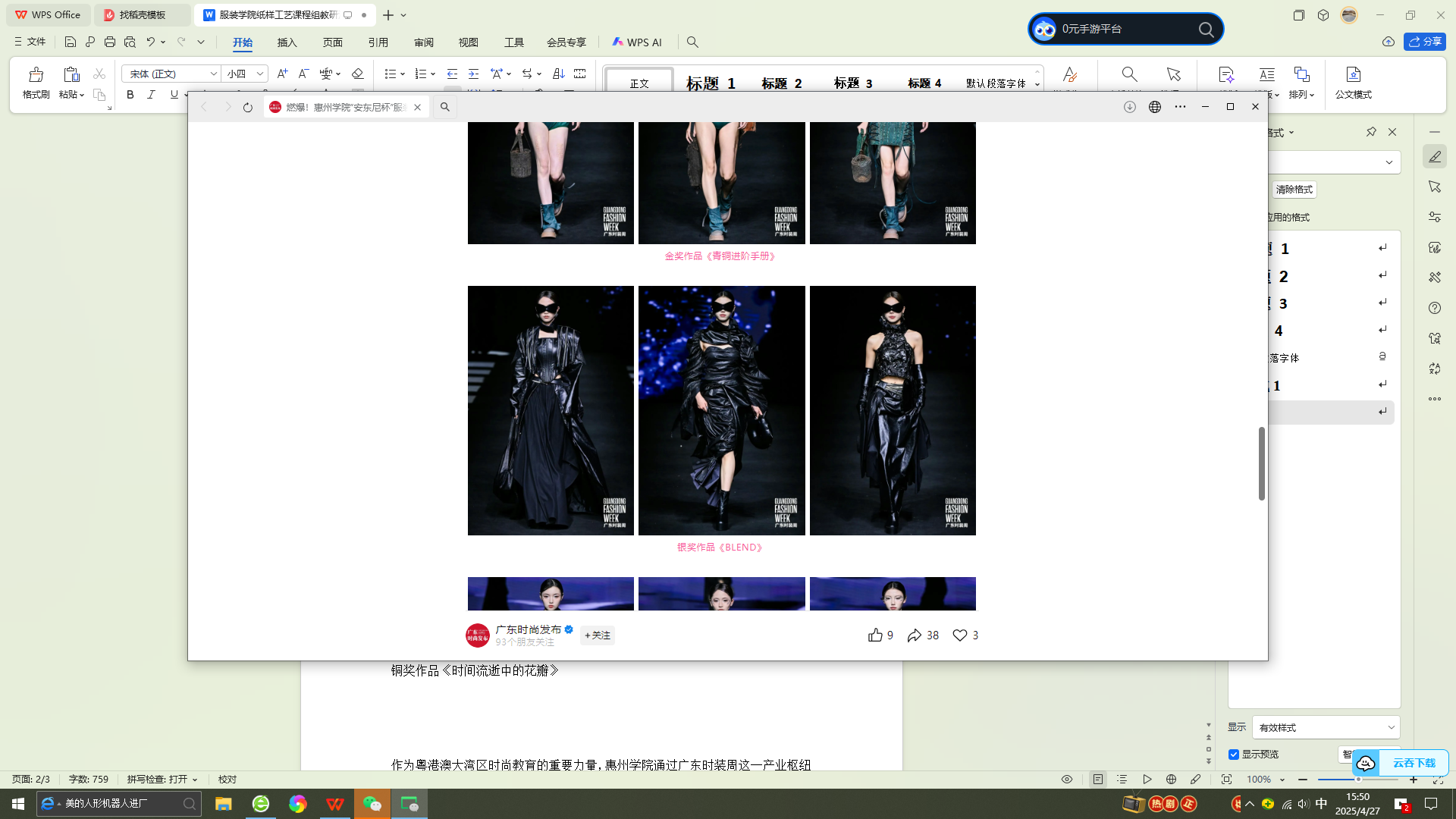Toggle italic formatting button
The image size is (1456, 819).
click(151, 95)
